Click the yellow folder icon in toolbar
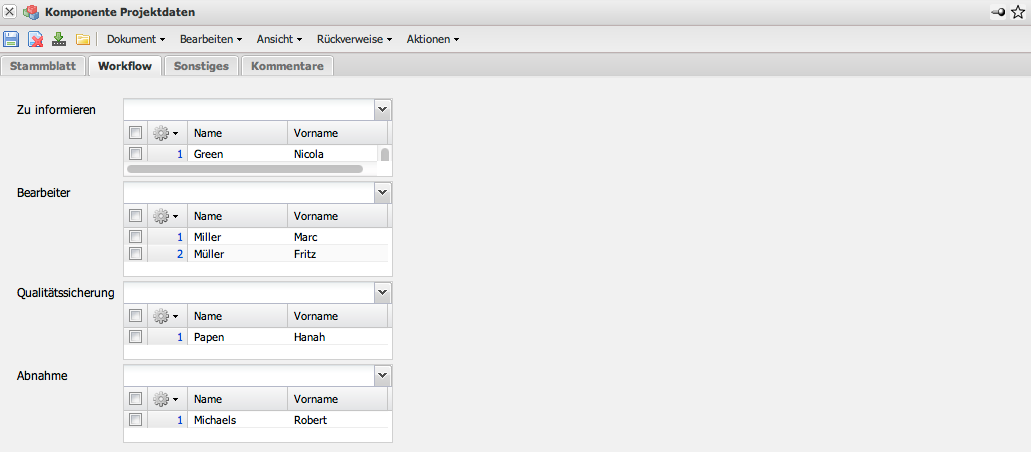This screenshot has height=452, width=1031. (x=83, y=39)
